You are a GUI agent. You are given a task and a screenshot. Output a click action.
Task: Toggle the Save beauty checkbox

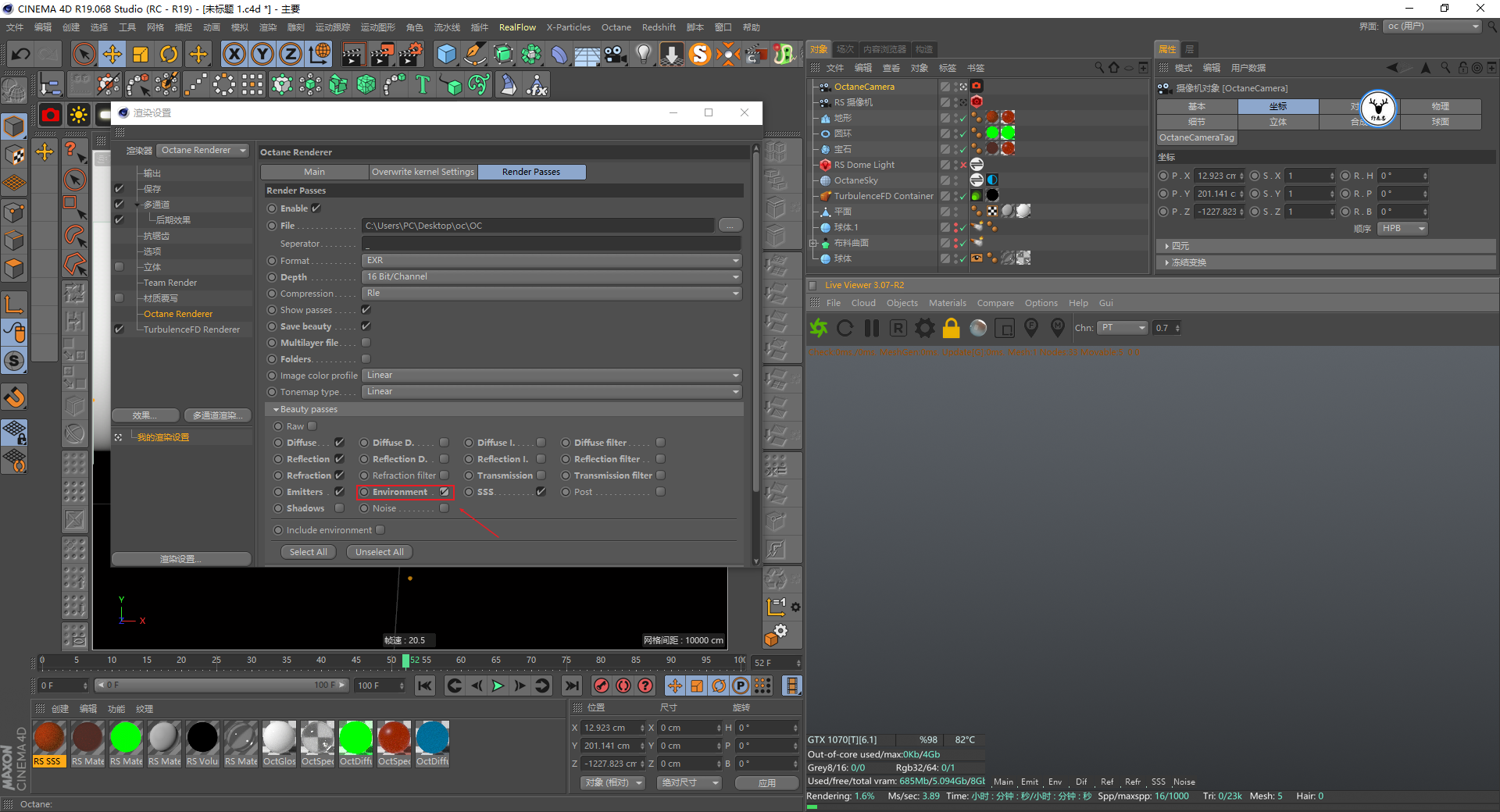(x=366, y=326)
